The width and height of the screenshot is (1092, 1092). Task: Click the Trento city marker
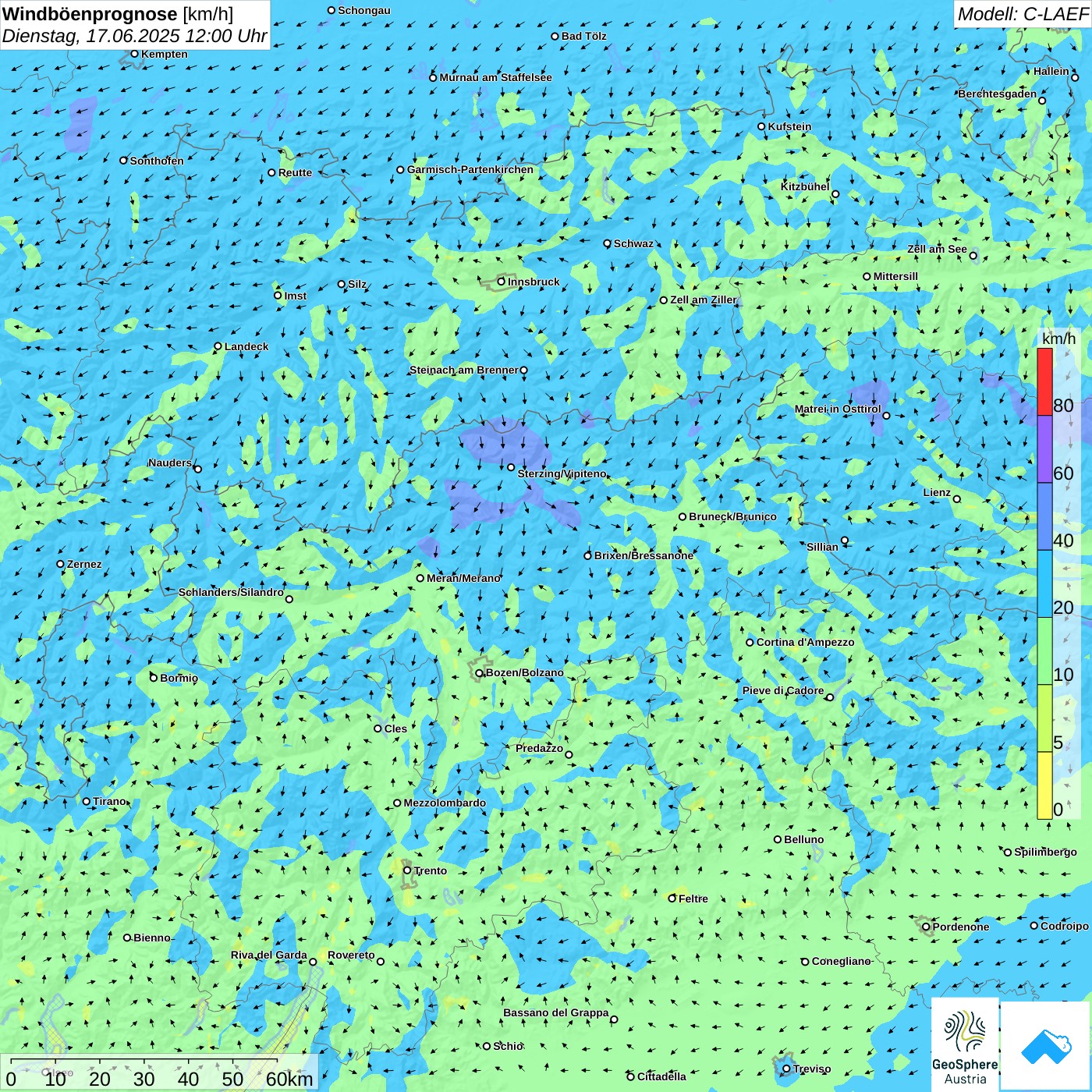[x=407, y=870]
